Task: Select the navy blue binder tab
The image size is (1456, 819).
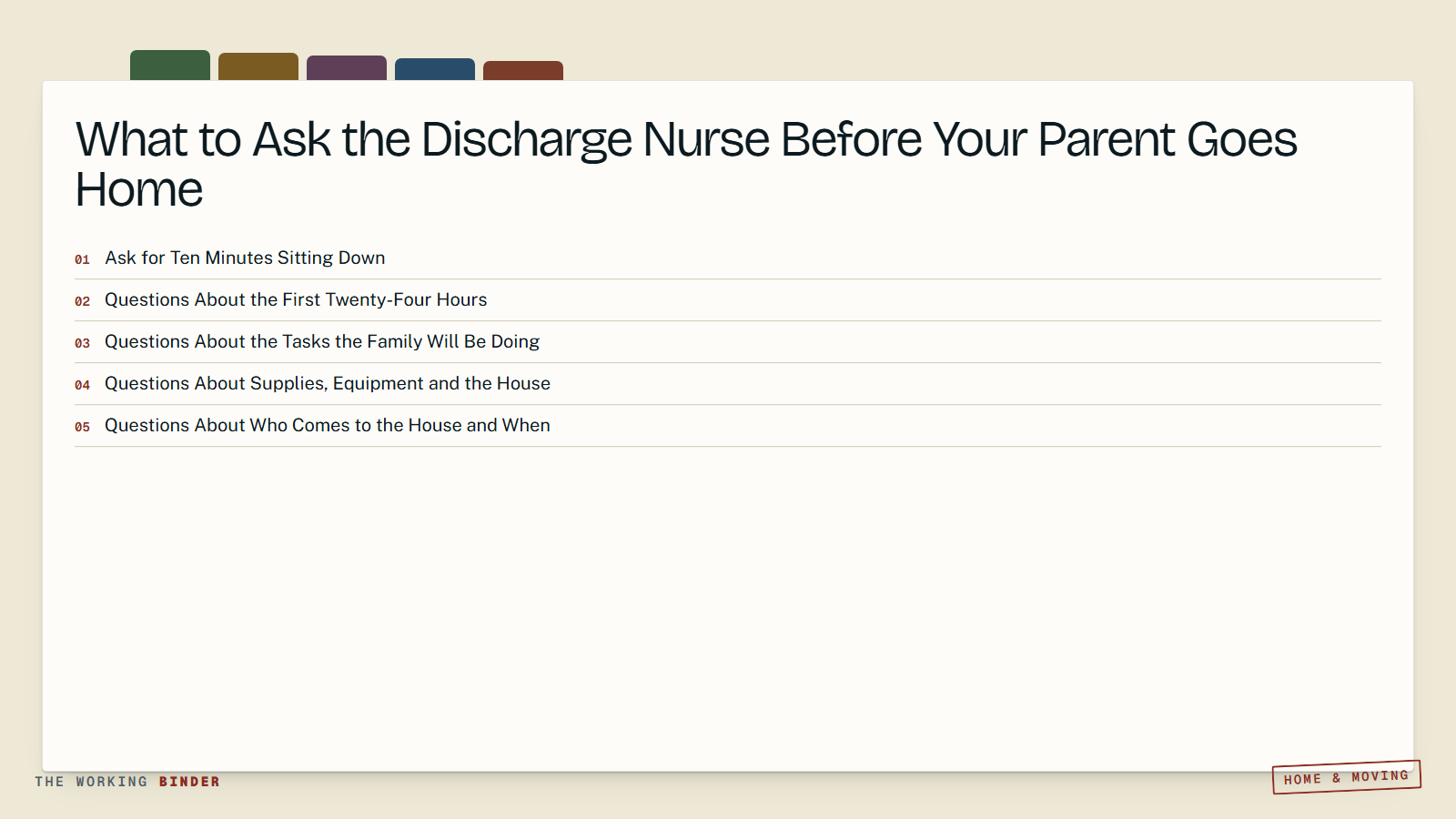Action: pyautogui.click(x=435, y=69)
